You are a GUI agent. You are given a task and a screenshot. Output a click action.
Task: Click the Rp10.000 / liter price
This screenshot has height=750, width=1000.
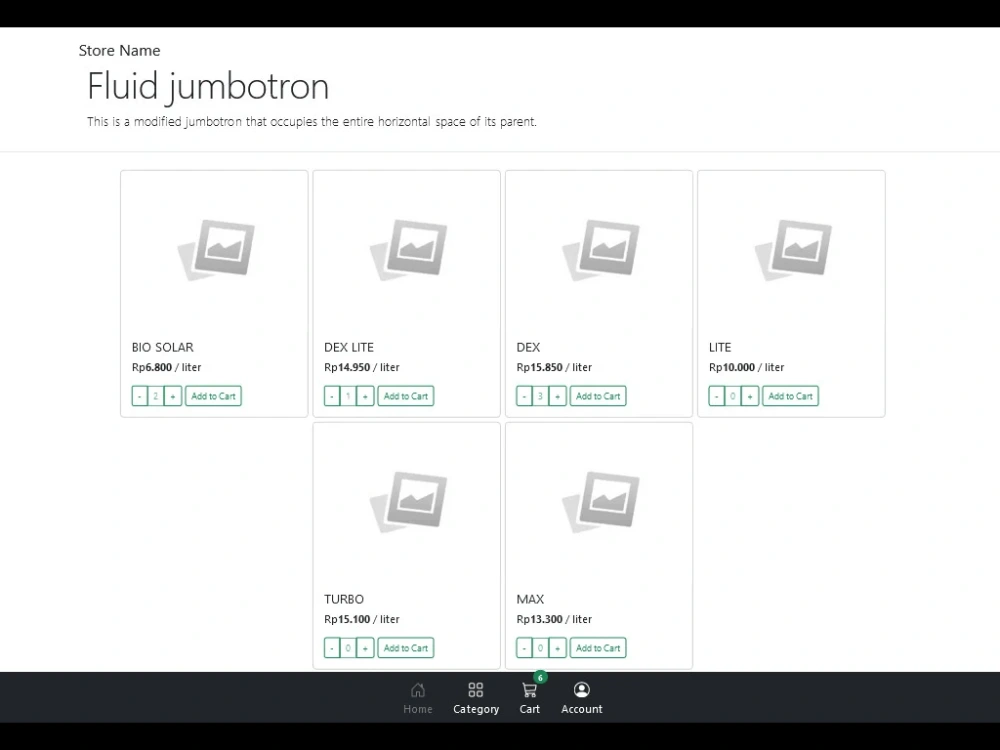pos(746,367)
